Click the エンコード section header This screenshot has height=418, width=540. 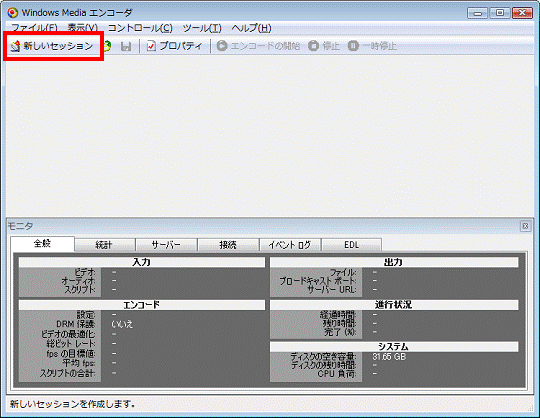142,305
